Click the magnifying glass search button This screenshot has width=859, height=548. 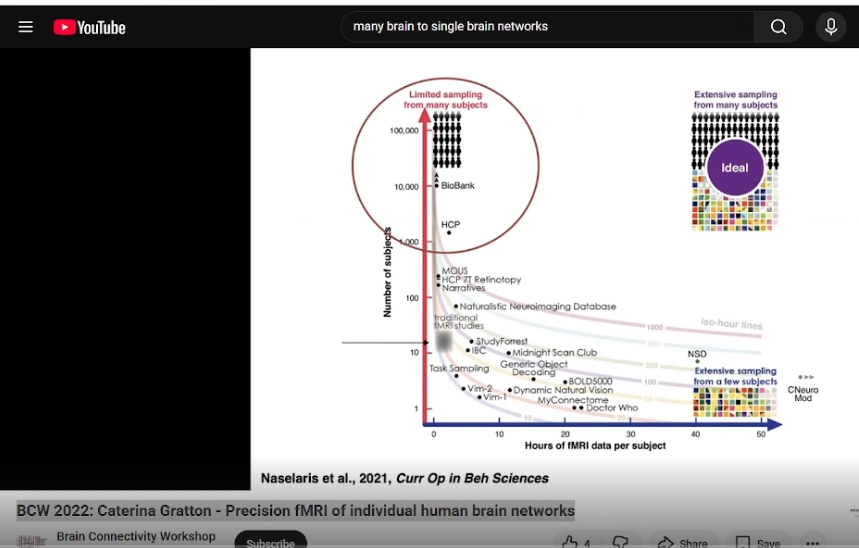pos(778,27)
